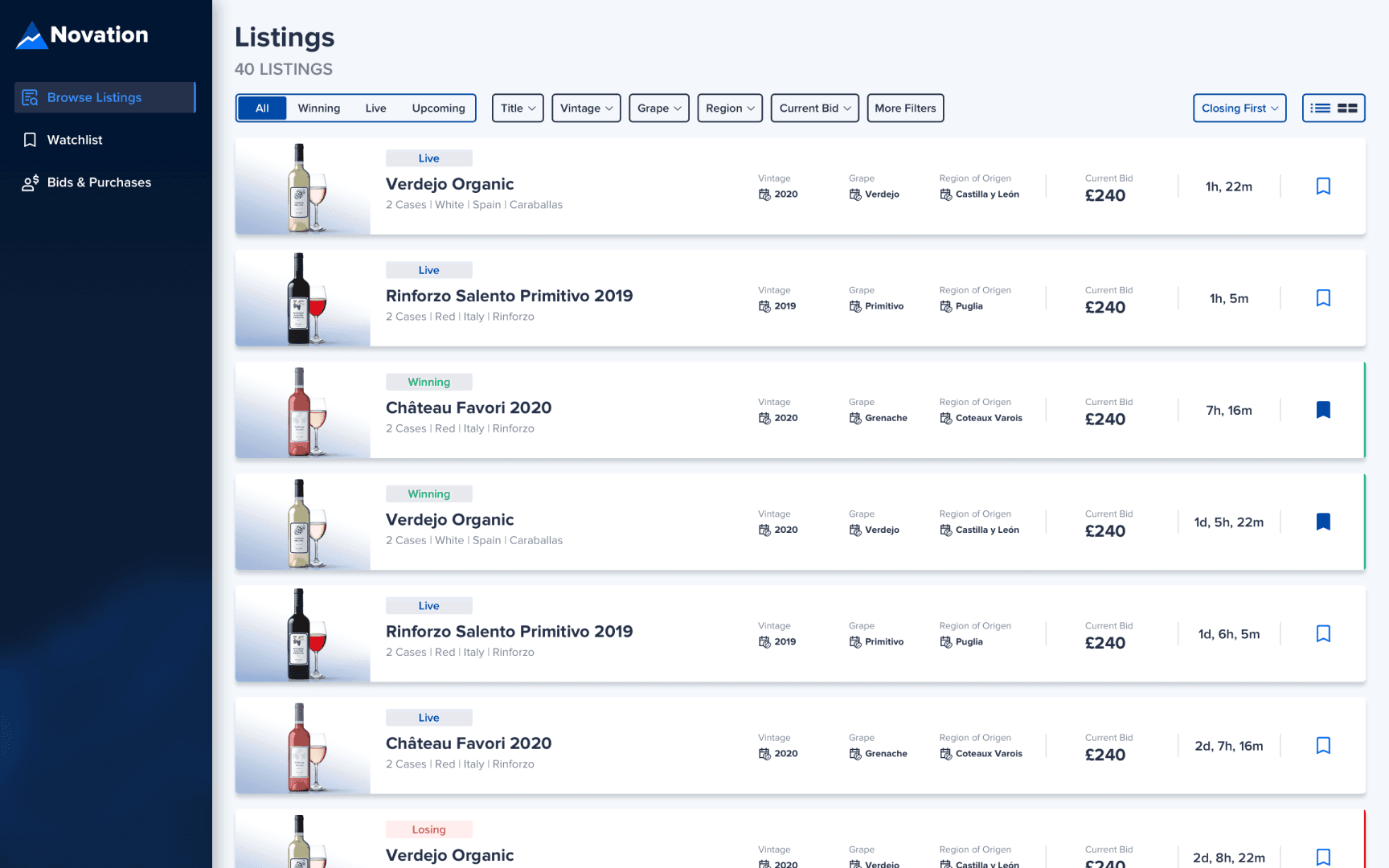1389x868 pixels.
Task: Open the first Live Verdejo Organic title
Action: point(449,184)
